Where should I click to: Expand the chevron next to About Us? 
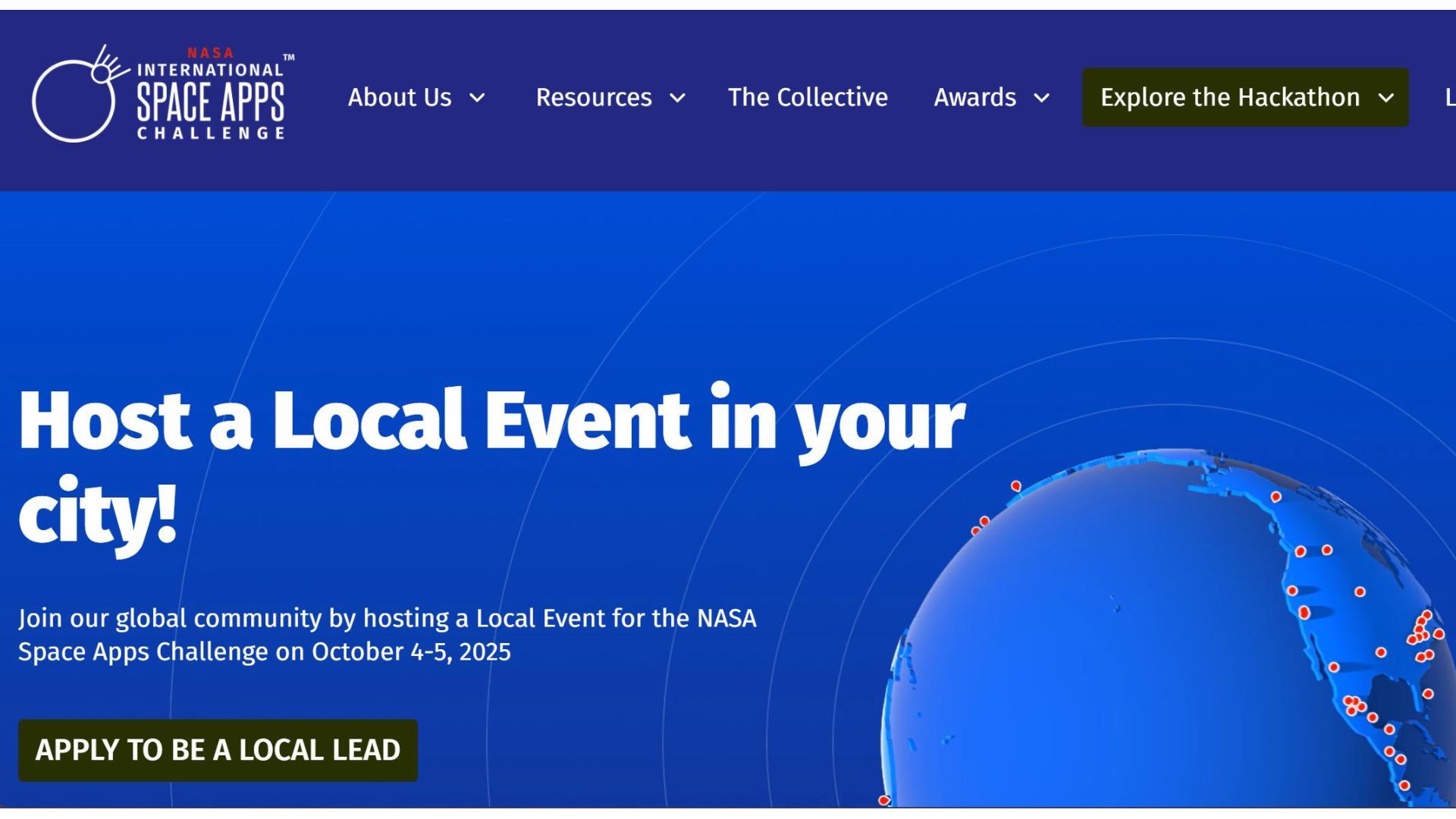click(x=477, y=99)
